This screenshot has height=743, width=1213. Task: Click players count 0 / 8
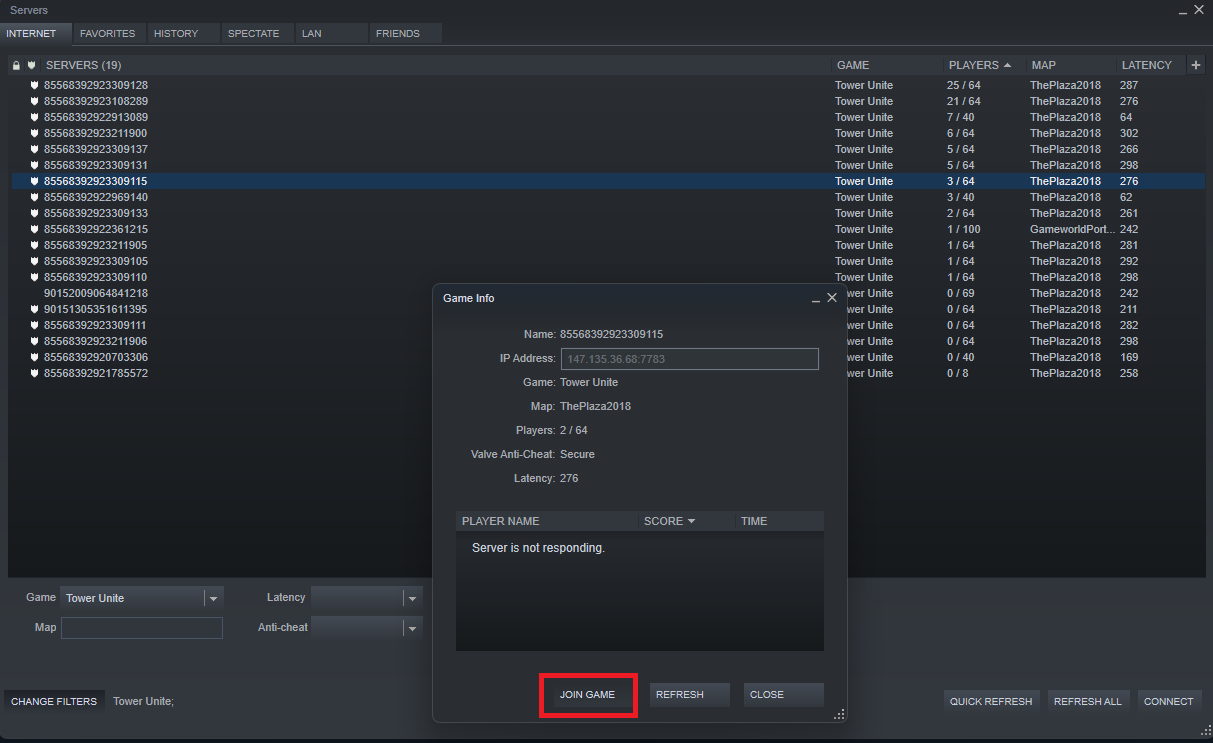point(958,373)
